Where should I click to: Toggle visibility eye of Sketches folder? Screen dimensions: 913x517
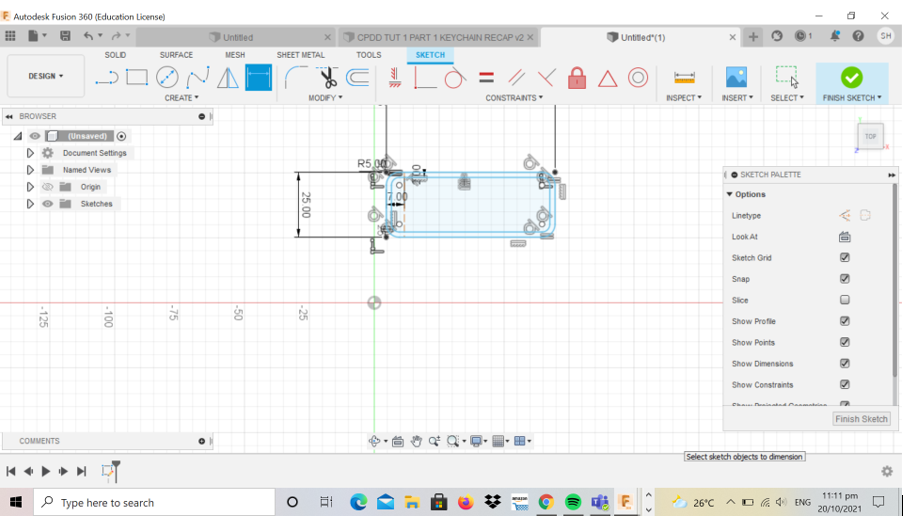point(48,204)
